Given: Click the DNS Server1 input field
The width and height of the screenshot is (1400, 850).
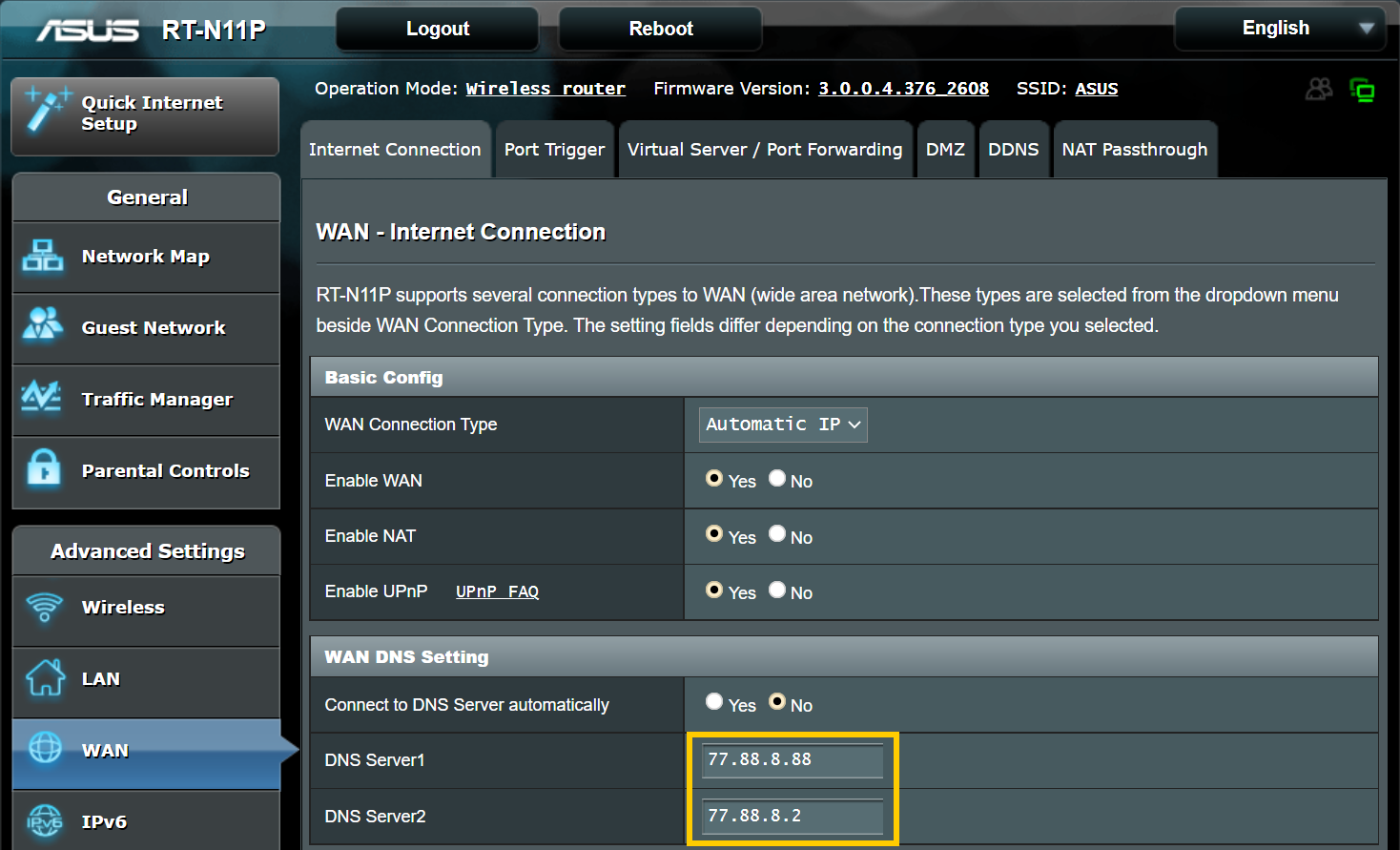Looking at the screenshot, I should click(793, 760).
